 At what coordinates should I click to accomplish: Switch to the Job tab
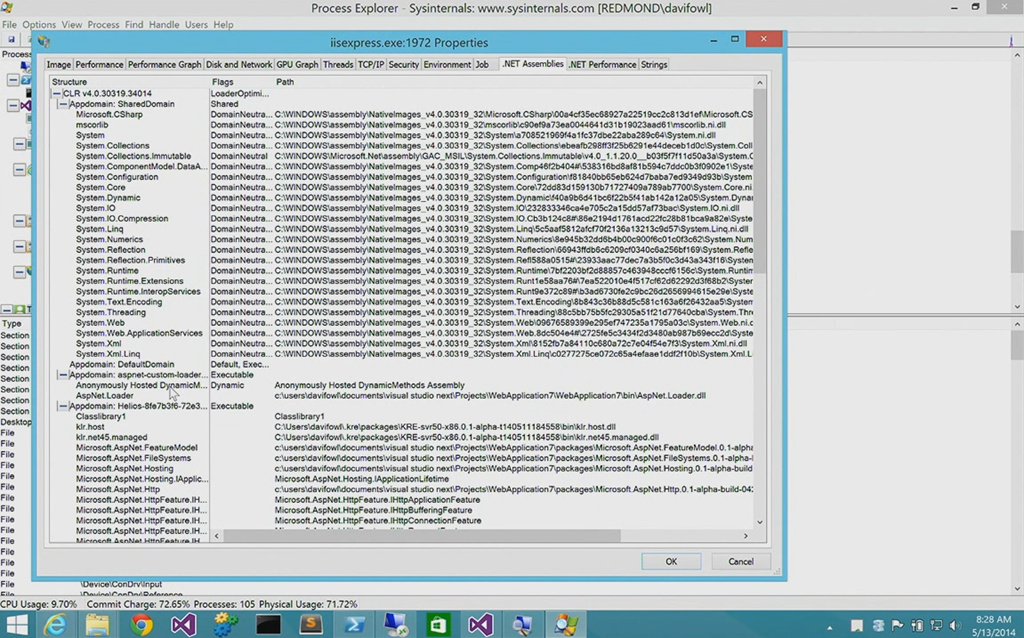pos(482,65)
